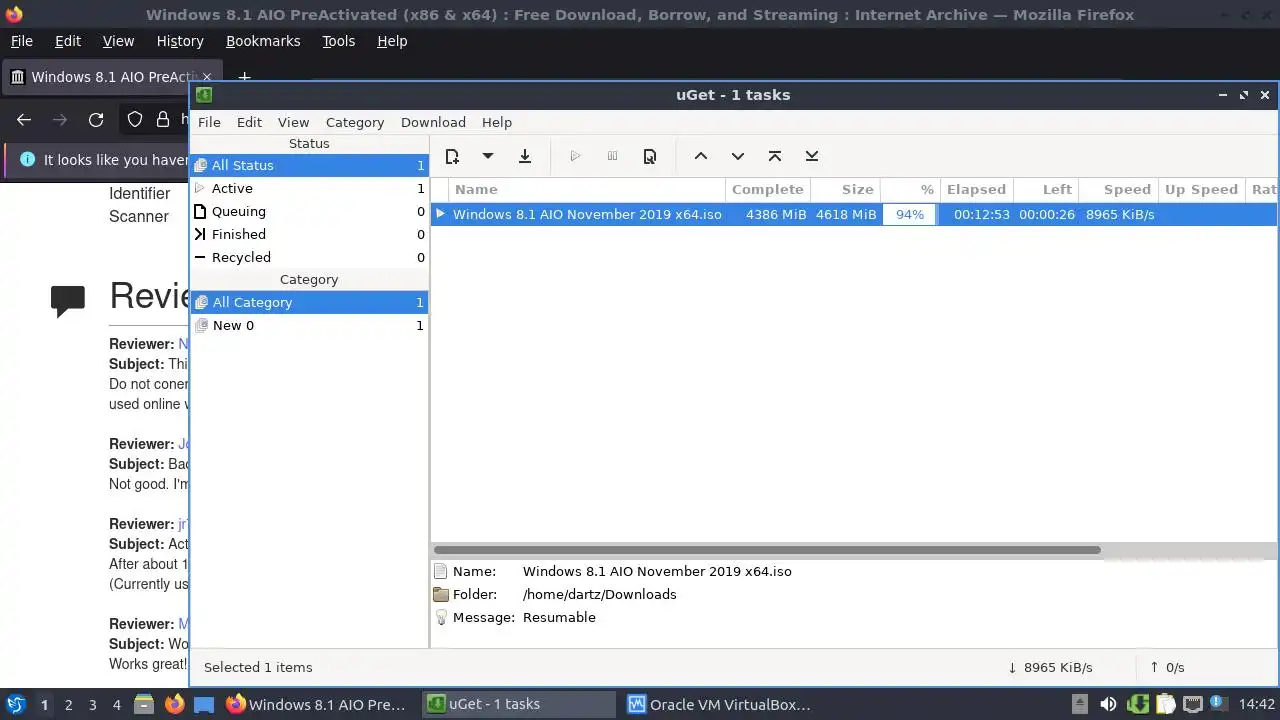The height and width of the screenshot is (720, 1280).
Task: Open the new-download dropdown arrow in uGet toolbar
Action: [x=488, y=156]
